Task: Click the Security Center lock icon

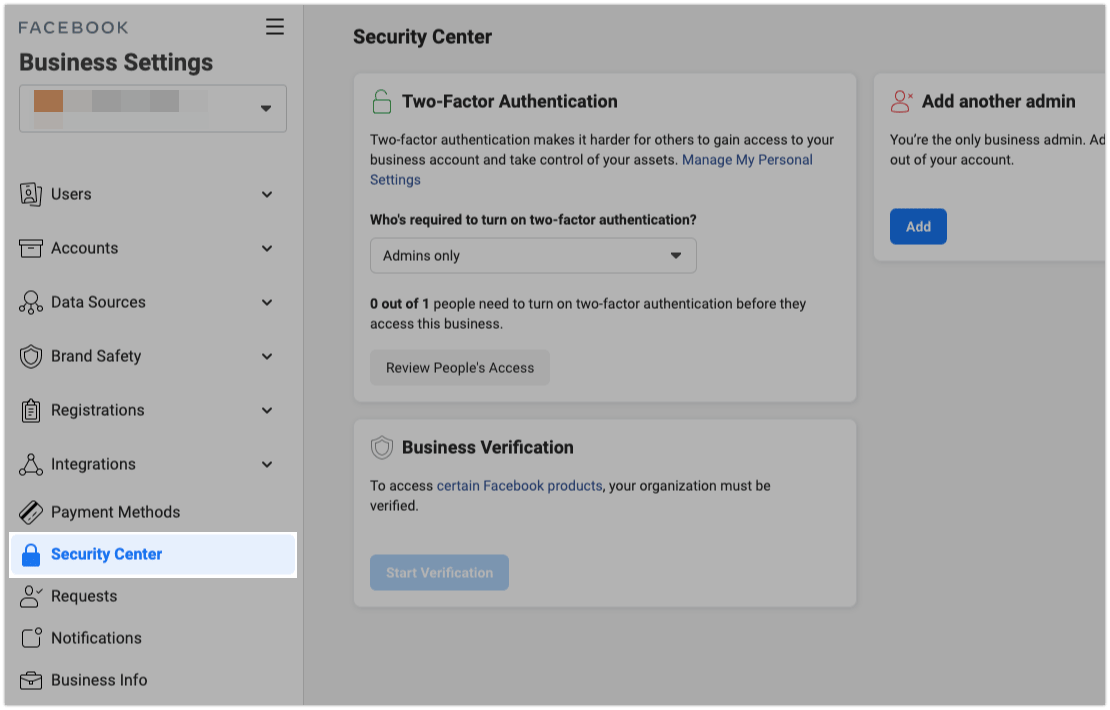Action: 30,555
